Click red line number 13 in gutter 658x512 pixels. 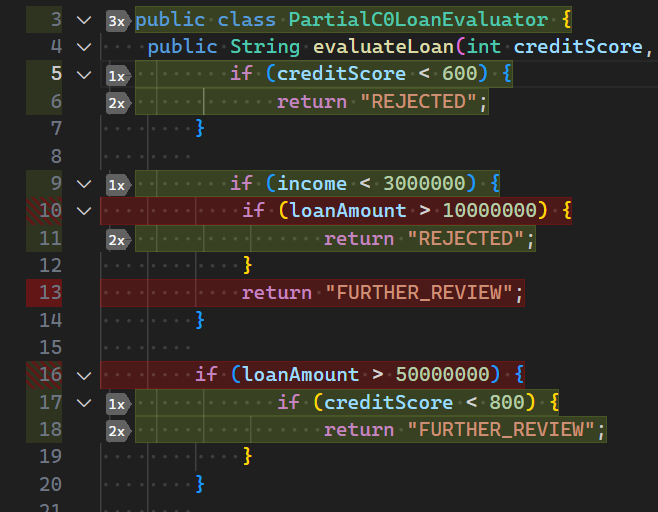coord(50,293)
